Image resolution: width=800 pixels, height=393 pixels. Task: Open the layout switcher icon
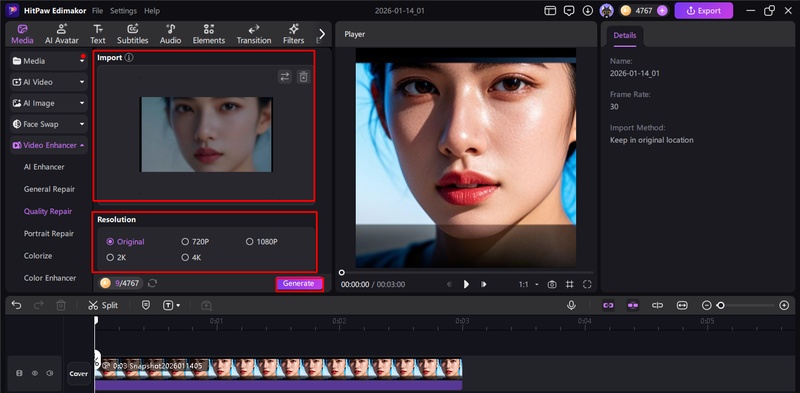click(x=550, y=11)
